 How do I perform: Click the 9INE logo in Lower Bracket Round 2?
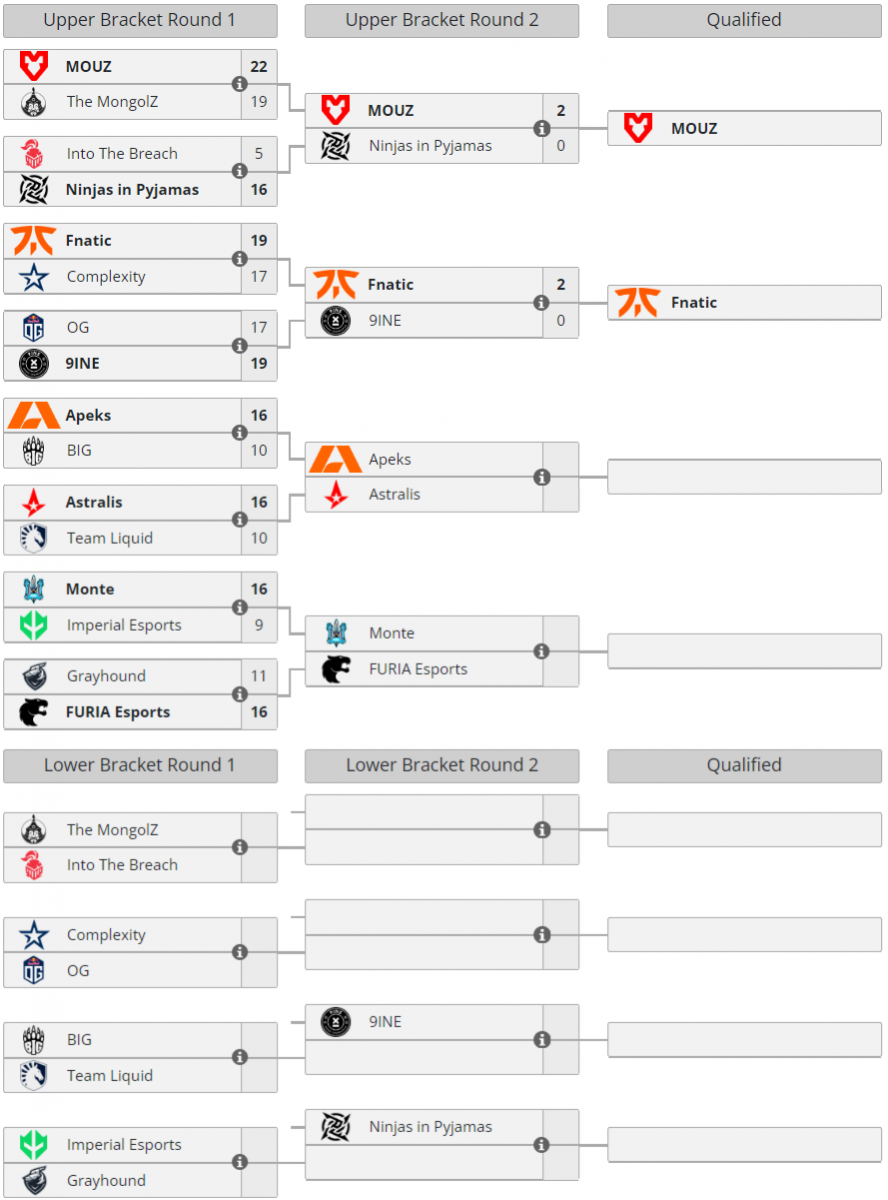[336, 1022]
